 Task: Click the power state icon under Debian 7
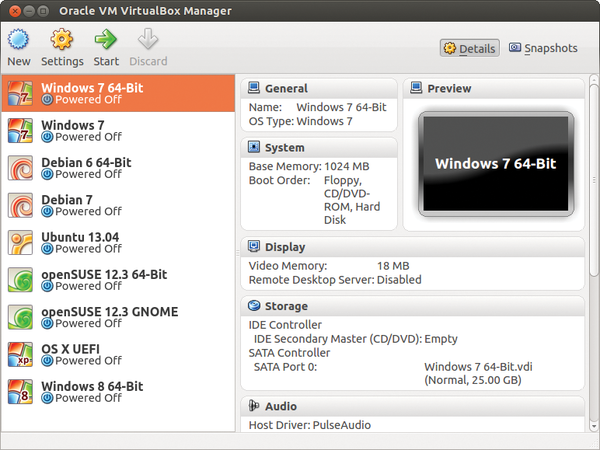47,212
